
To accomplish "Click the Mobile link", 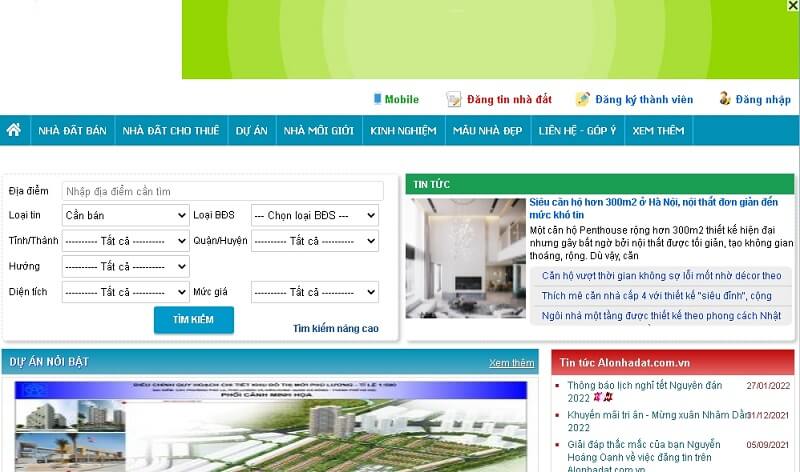I will [402, 99].
